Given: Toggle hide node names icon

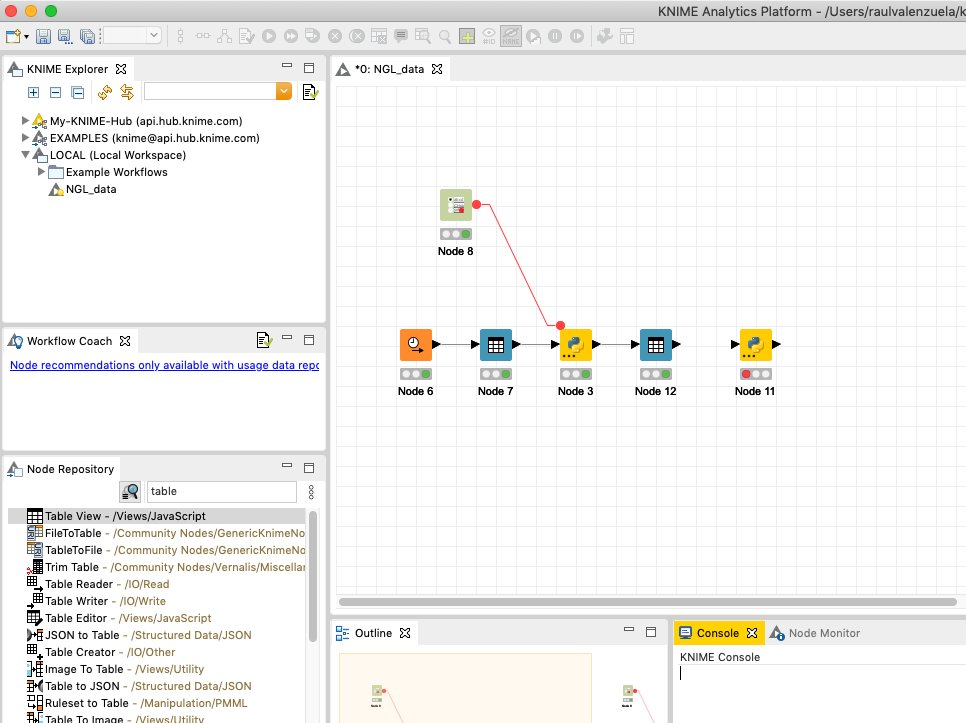Looking at the screenshot, I should [x=511, y=36].
